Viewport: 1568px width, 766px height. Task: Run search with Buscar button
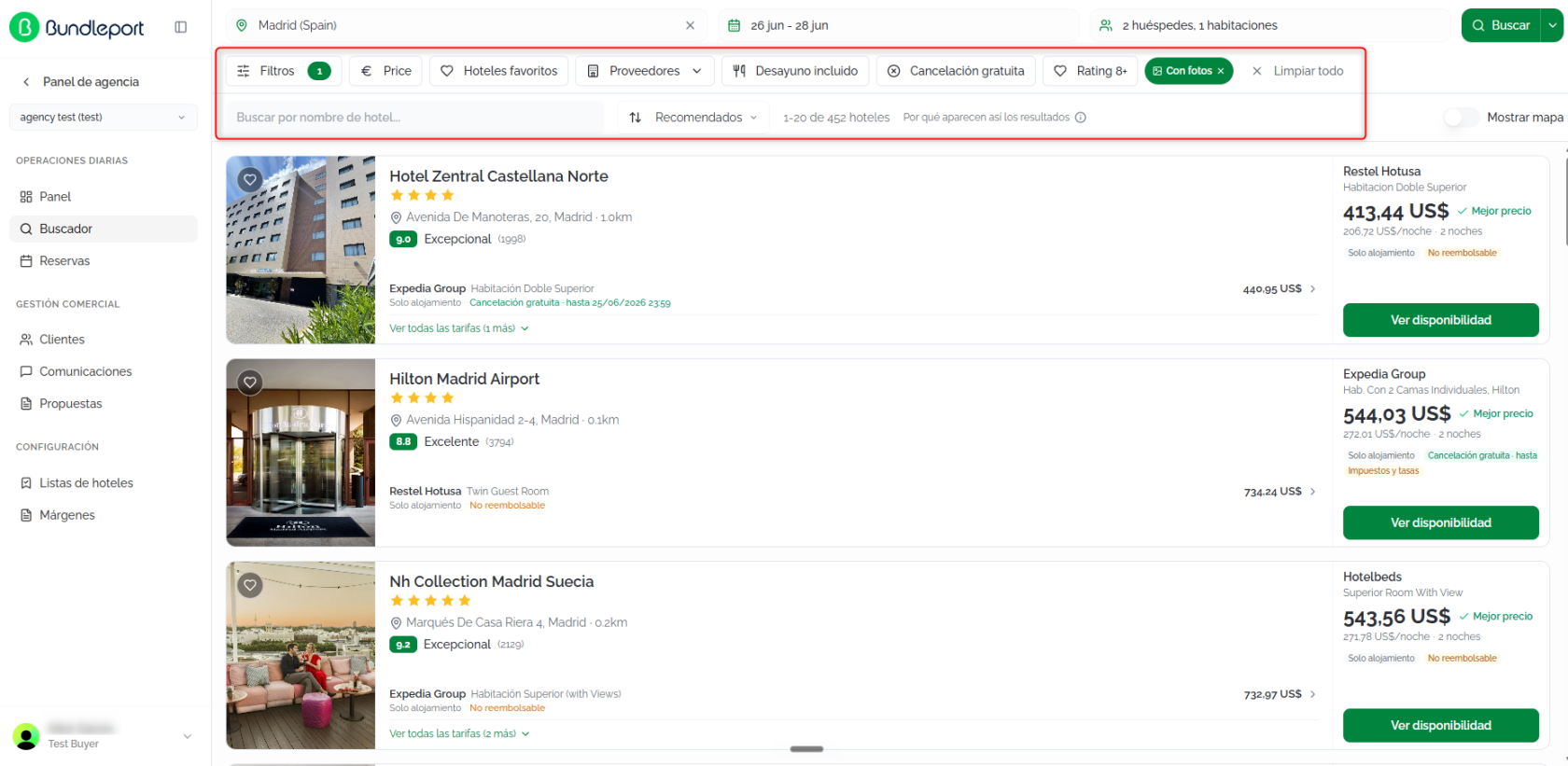tap(1501, 25)
